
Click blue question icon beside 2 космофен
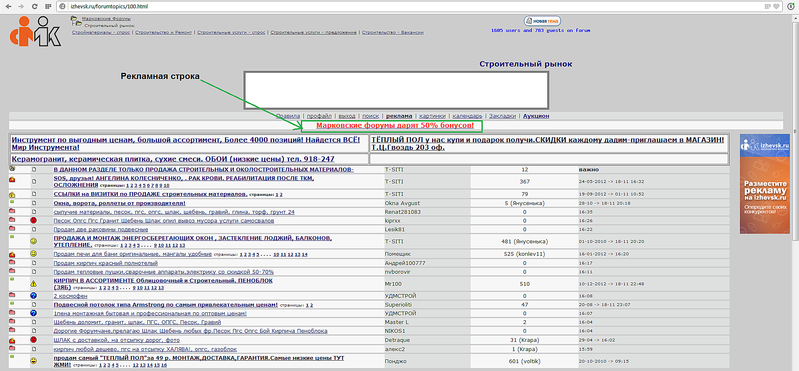[34, 296]
